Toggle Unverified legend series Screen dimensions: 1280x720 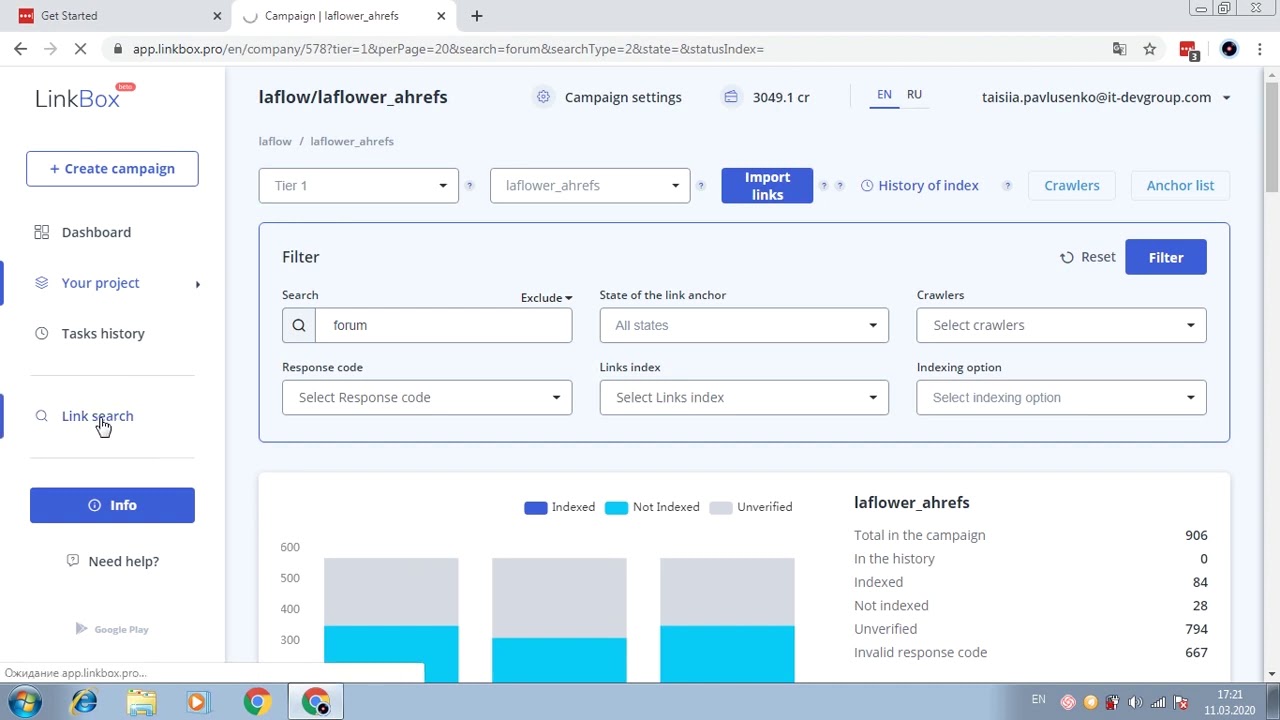(751, 507)
